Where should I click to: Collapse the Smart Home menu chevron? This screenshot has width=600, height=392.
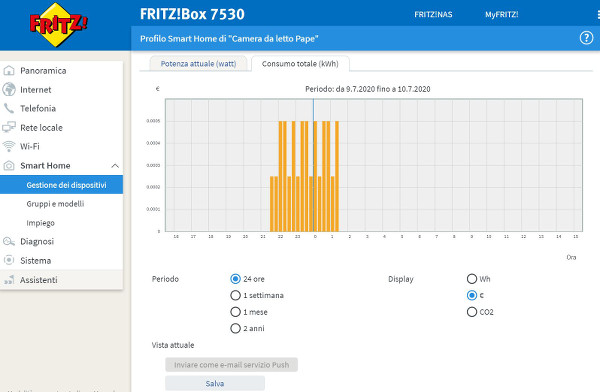pos(115,166)
